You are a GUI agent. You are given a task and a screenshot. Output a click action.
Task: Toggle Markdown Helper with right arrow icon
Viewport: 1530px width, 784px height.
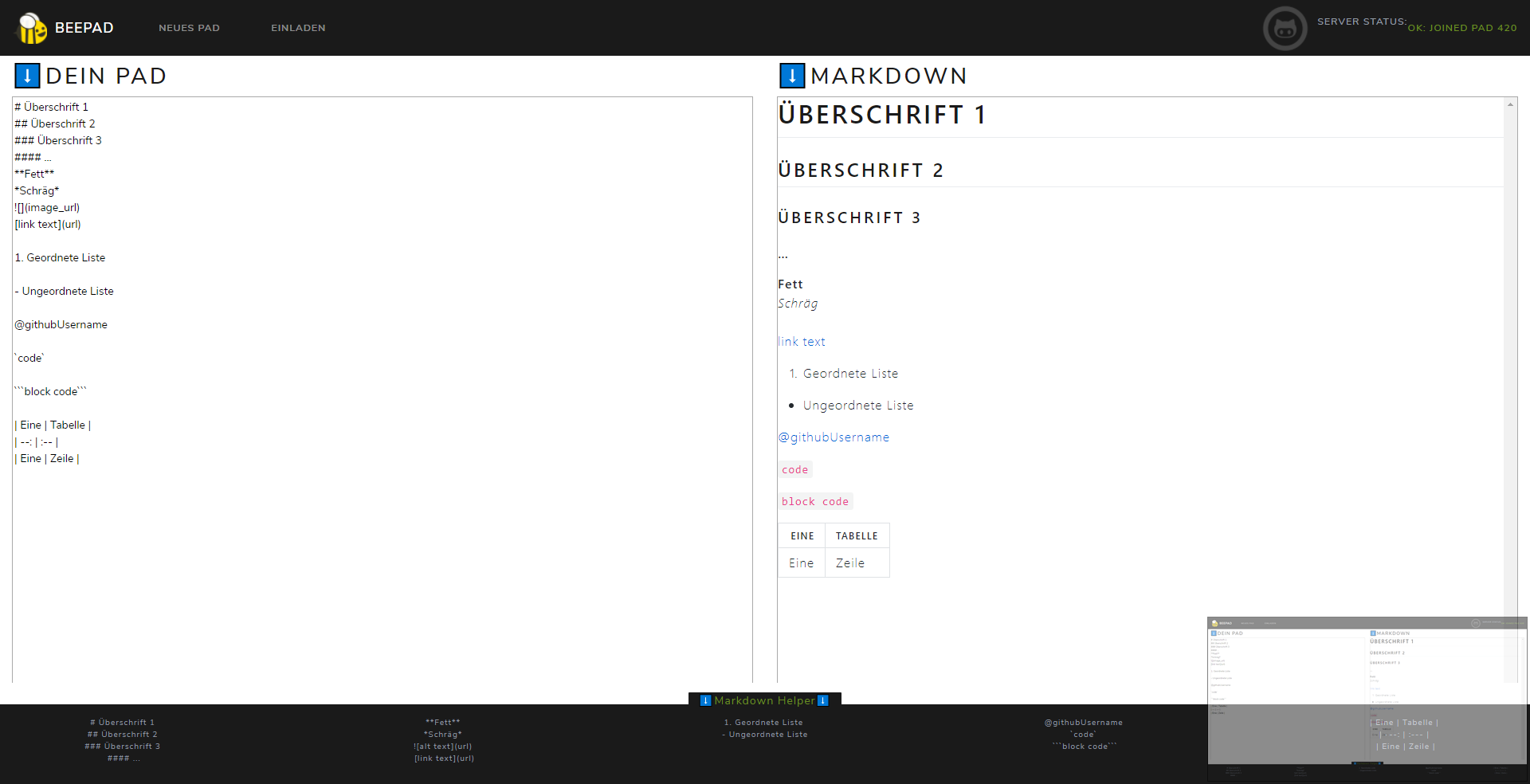click(823, 701)
